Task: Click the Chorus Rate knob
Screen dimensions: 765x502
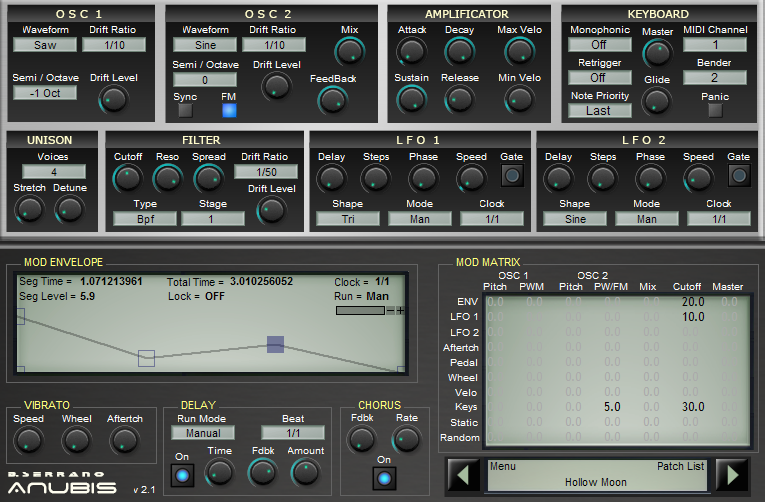Action: coord(406,438)
